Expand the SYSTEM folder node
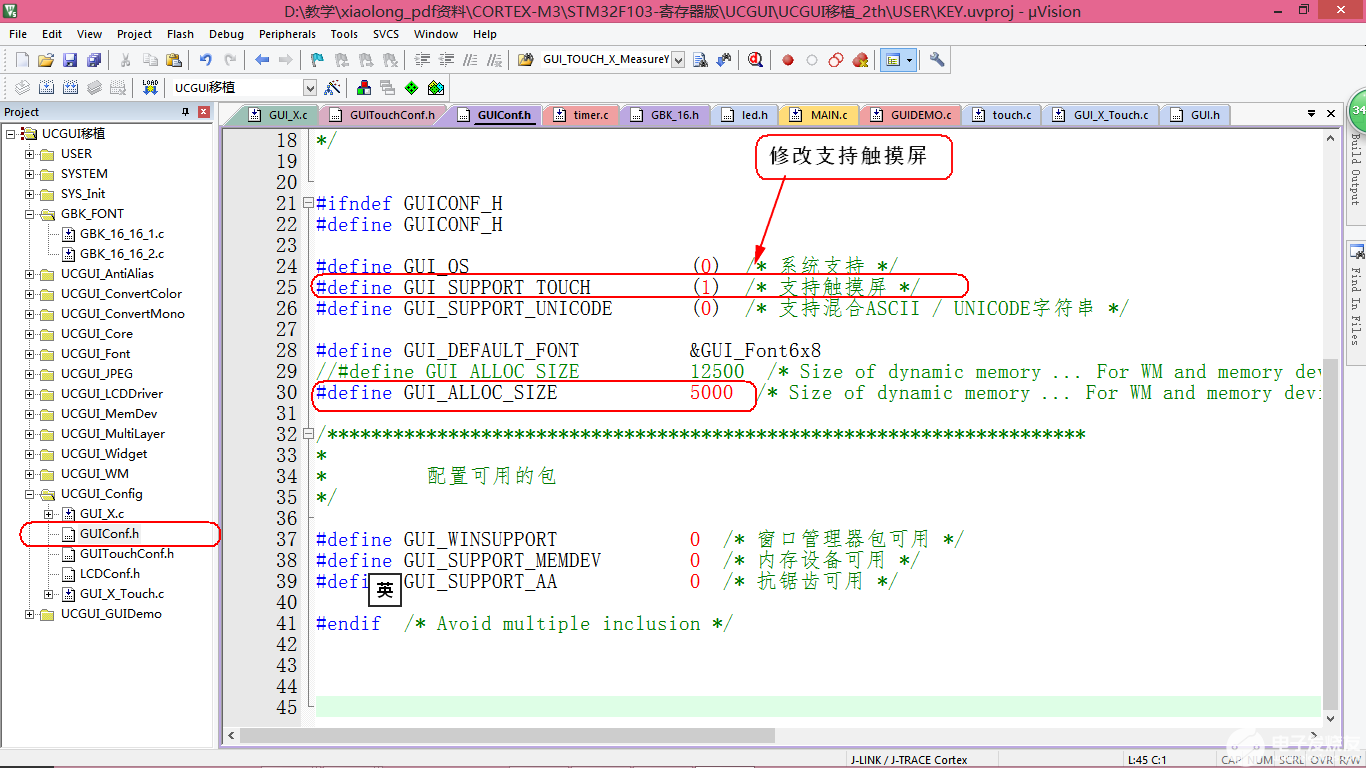Screen dimensions: 1366x768 point(29,174)
